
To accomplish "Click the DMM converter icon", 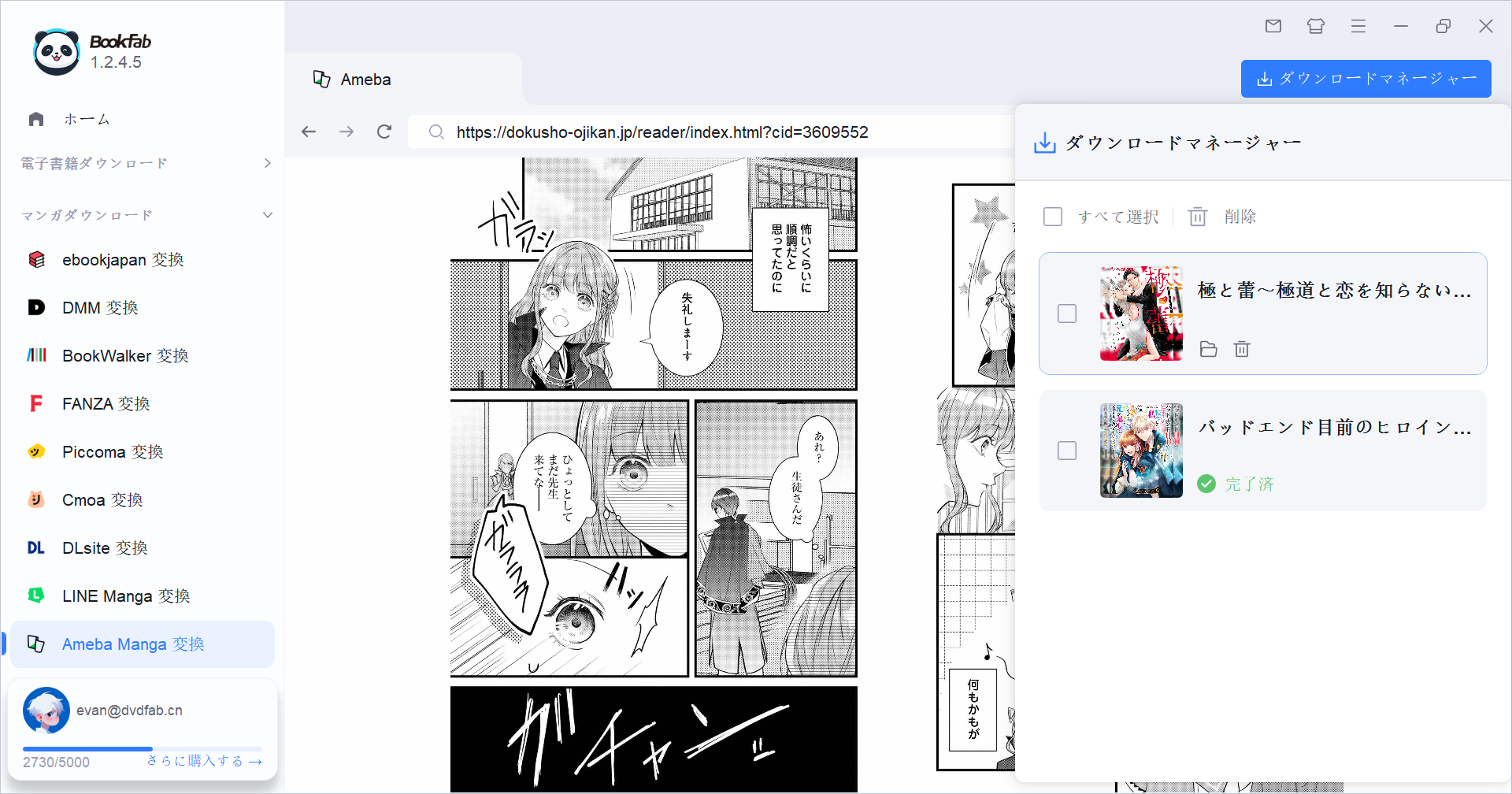I will (36, 307).
